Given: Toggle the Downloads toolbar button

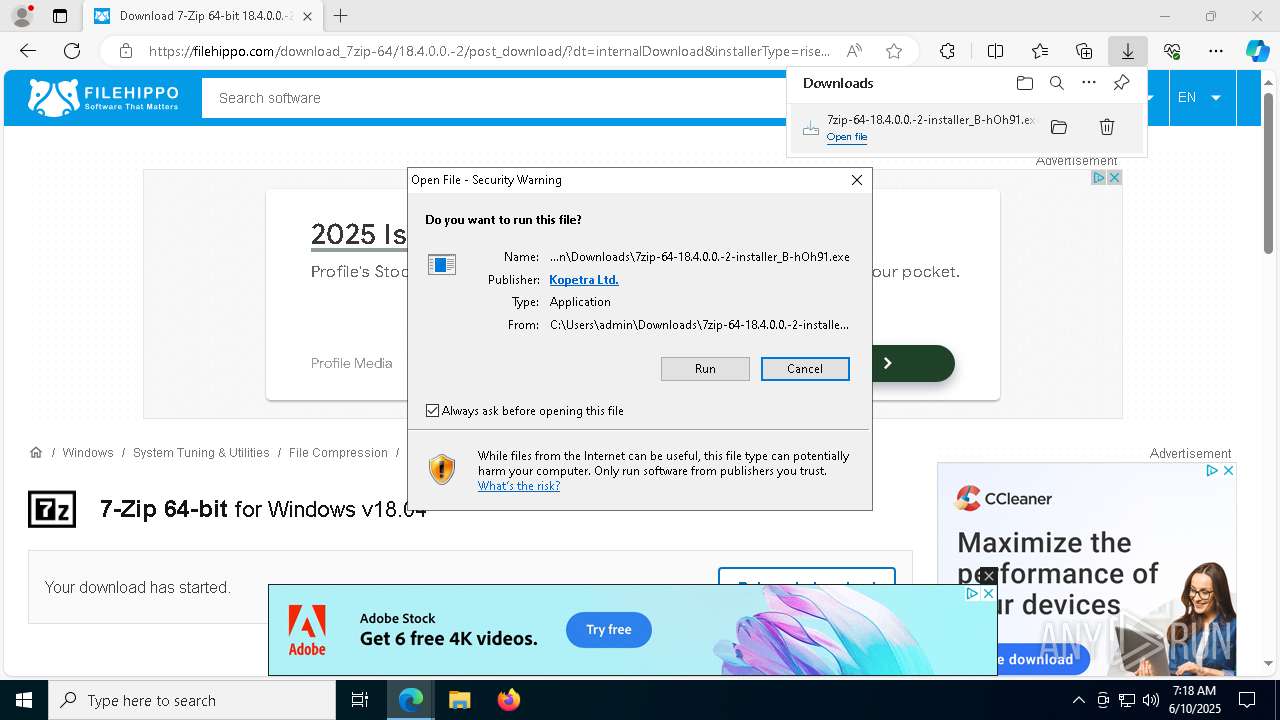Looking at the screenshot, I should point(1127,51).
